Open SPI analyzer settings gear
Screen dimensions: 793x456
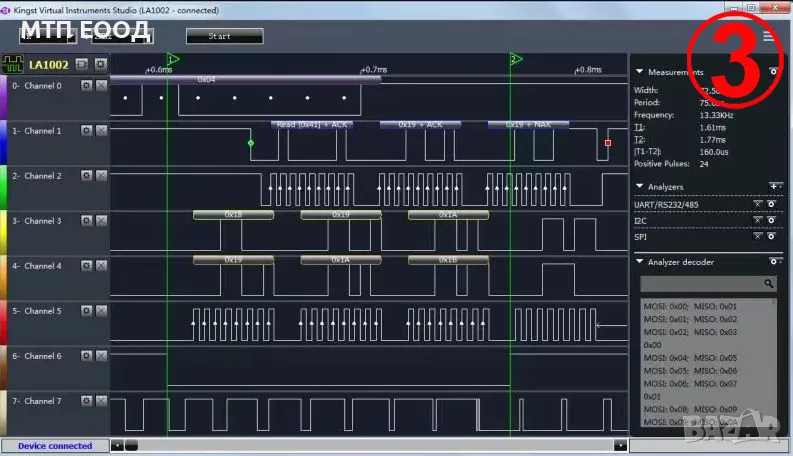pyautogui.click(x=771, y=237)
